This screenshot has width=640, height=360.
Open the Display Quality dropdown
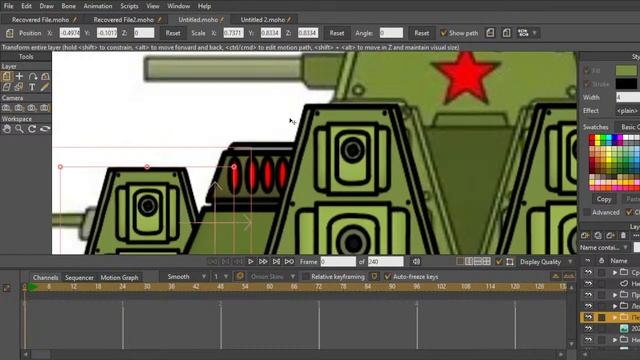[545, 262]
